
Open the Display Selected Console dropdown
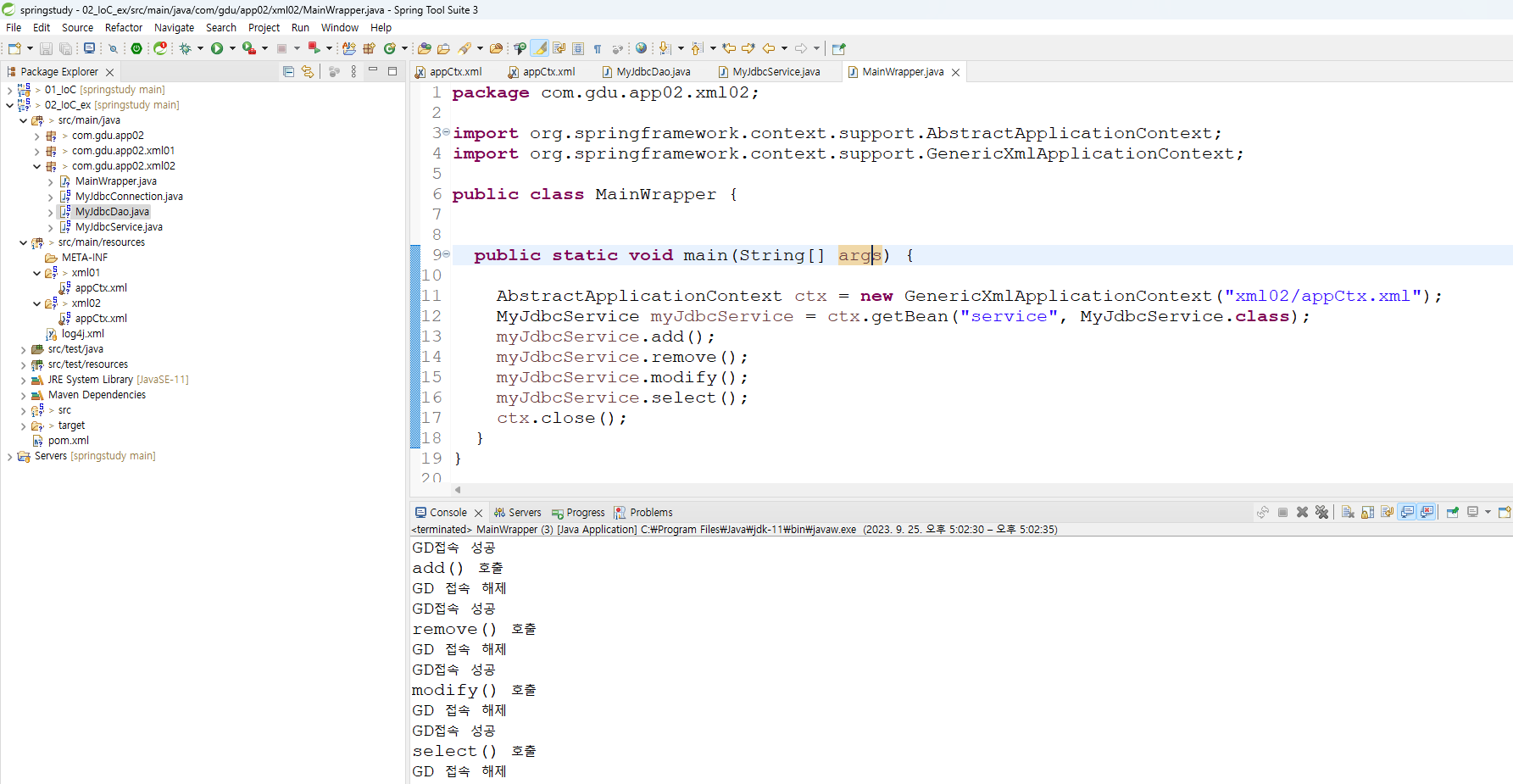click(1488, 512)
